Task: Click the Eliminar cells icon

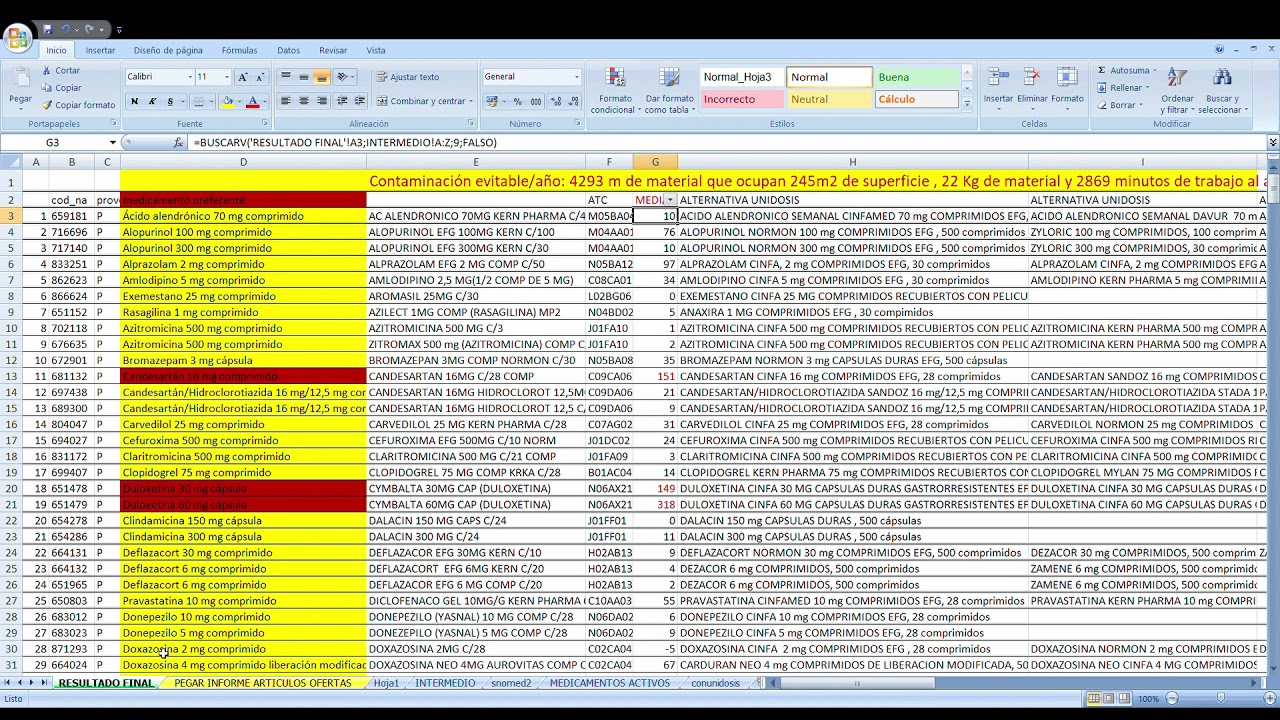Action: point(1032,78)
